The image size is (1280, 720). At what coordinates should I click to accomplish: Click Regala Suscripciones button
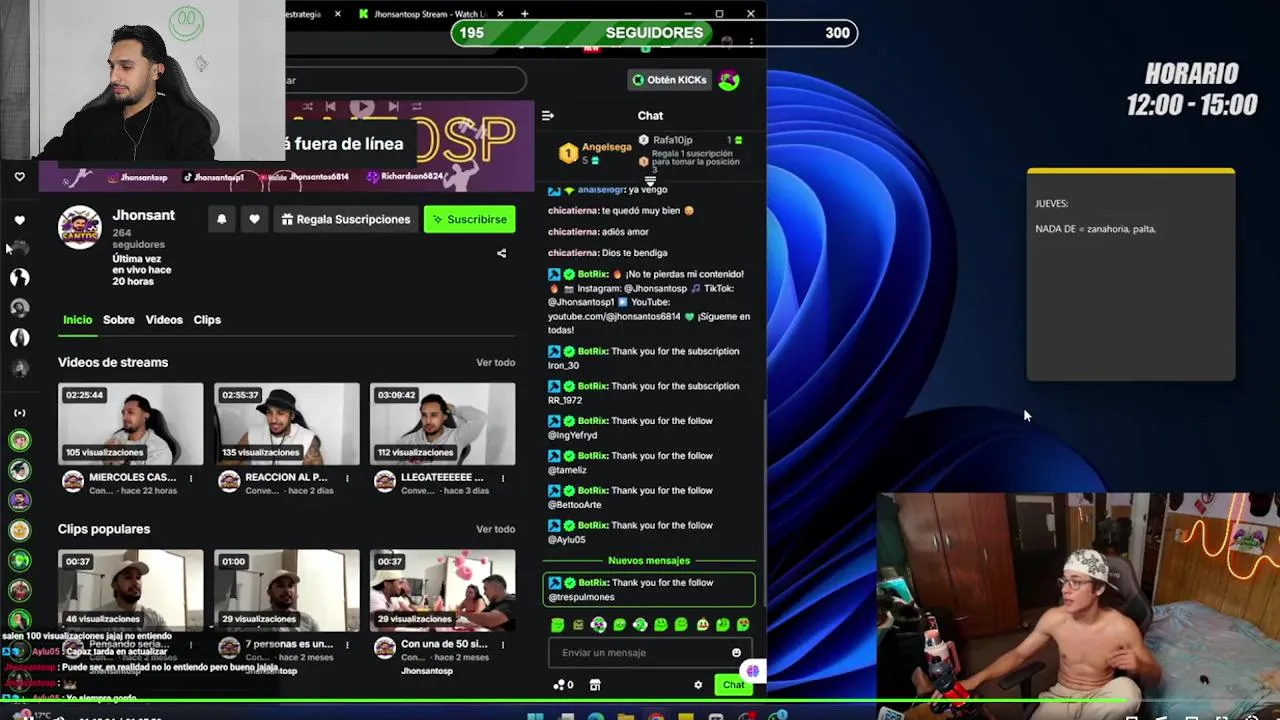[x=345, y=219]
